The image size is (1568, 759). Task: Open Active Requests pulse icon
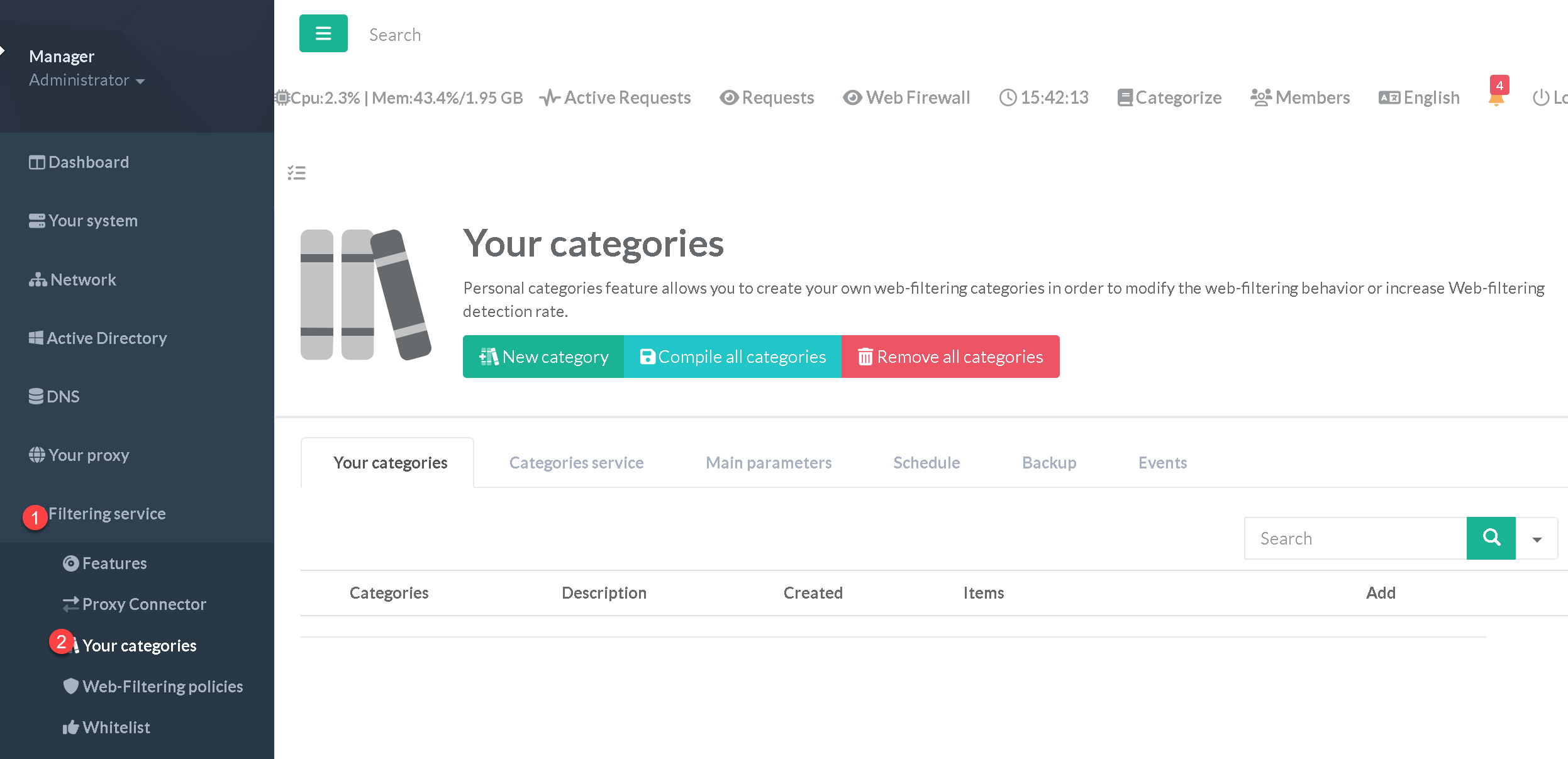point(550,97)
